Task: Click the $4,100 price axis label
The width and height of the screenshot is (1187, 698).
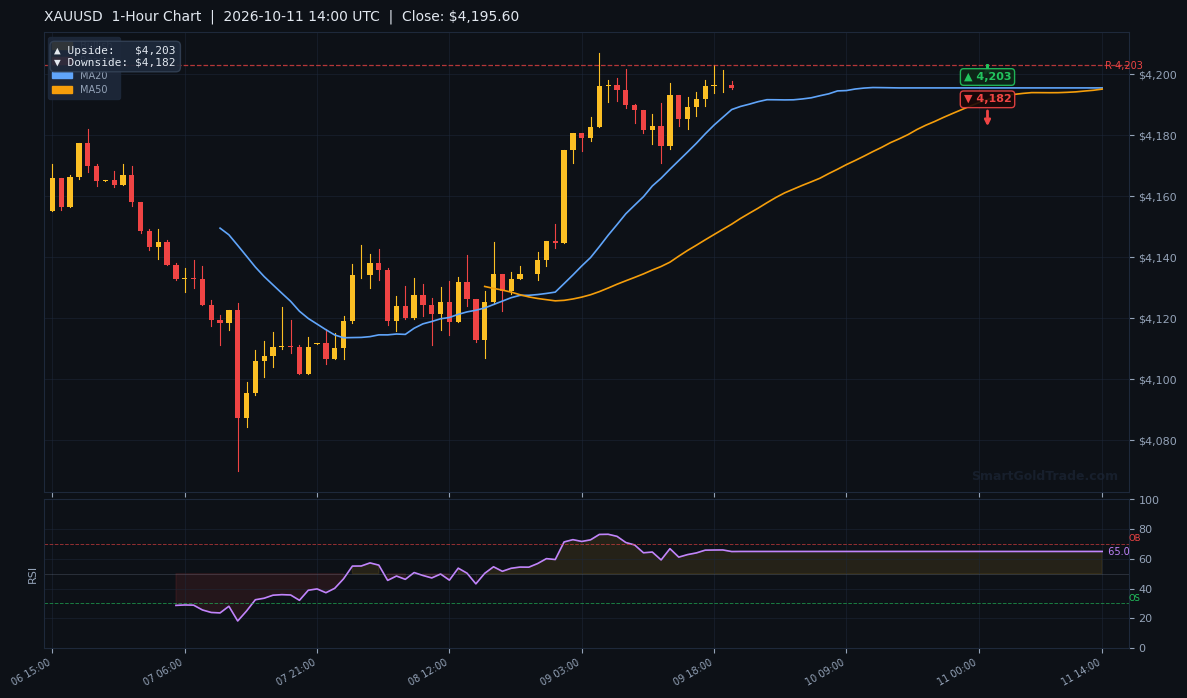Action: click(x=1157, y=380)
